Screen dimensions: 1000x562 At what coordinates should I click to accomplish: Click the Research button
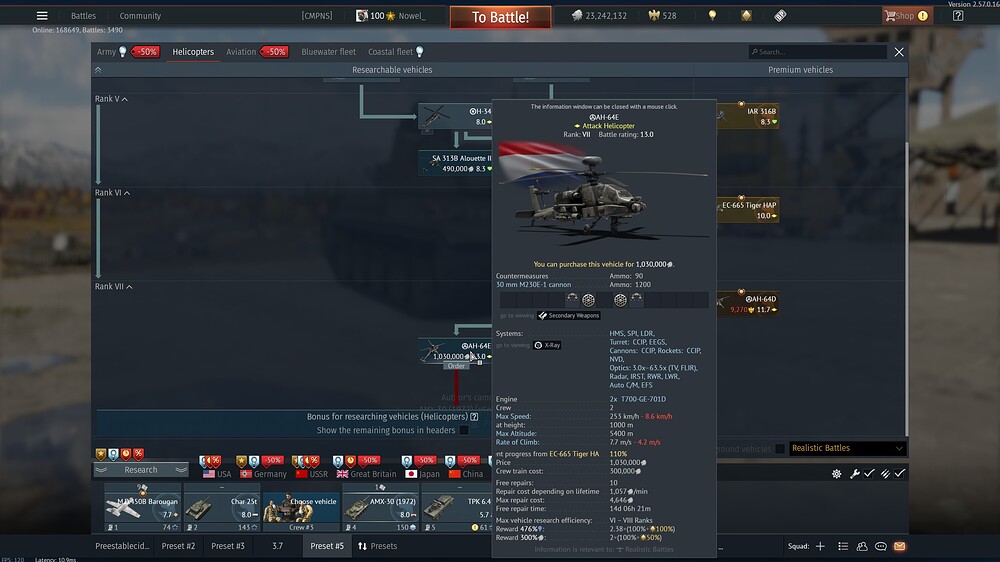141,470
